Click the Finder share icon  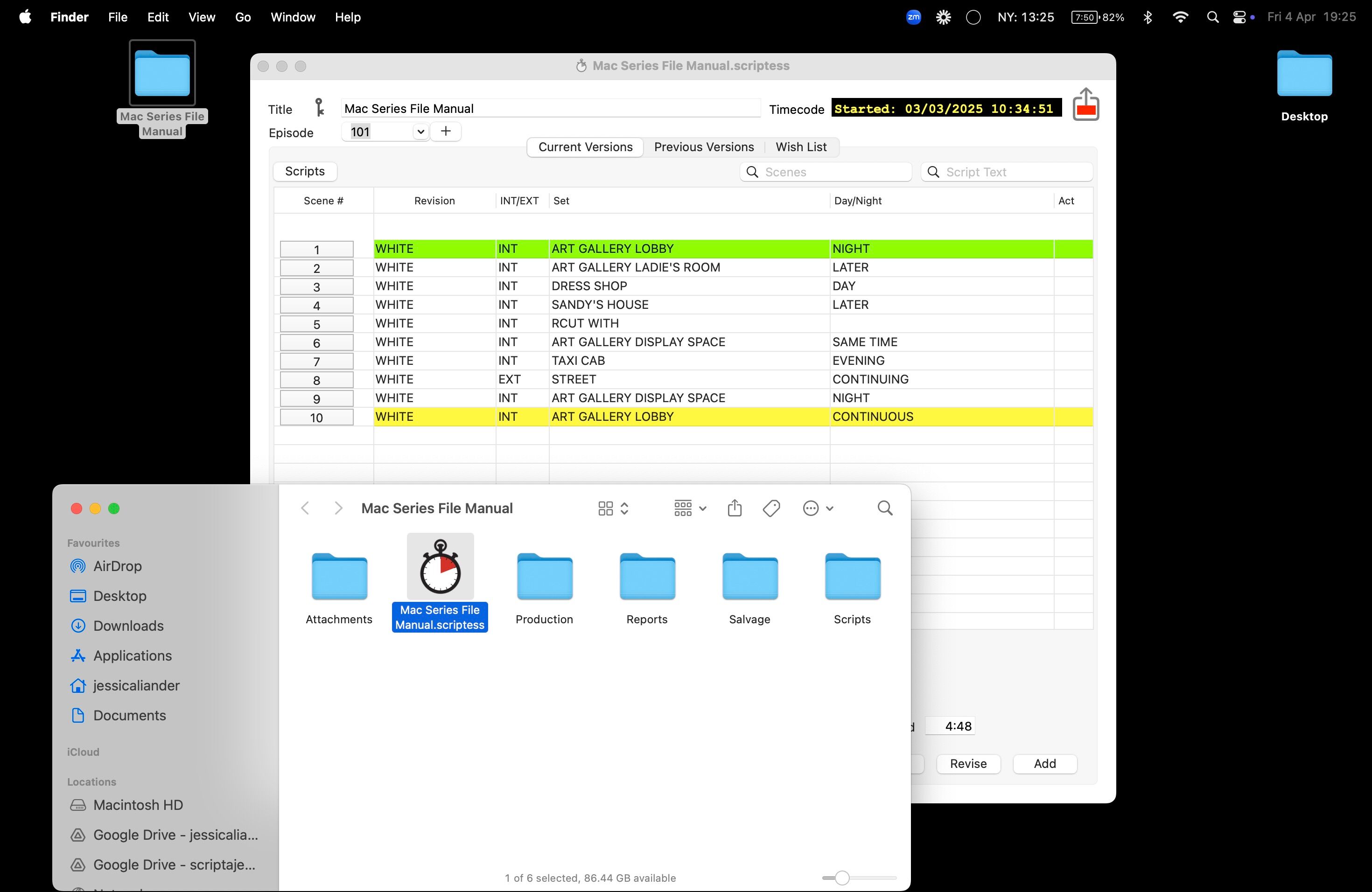(734, 508)
